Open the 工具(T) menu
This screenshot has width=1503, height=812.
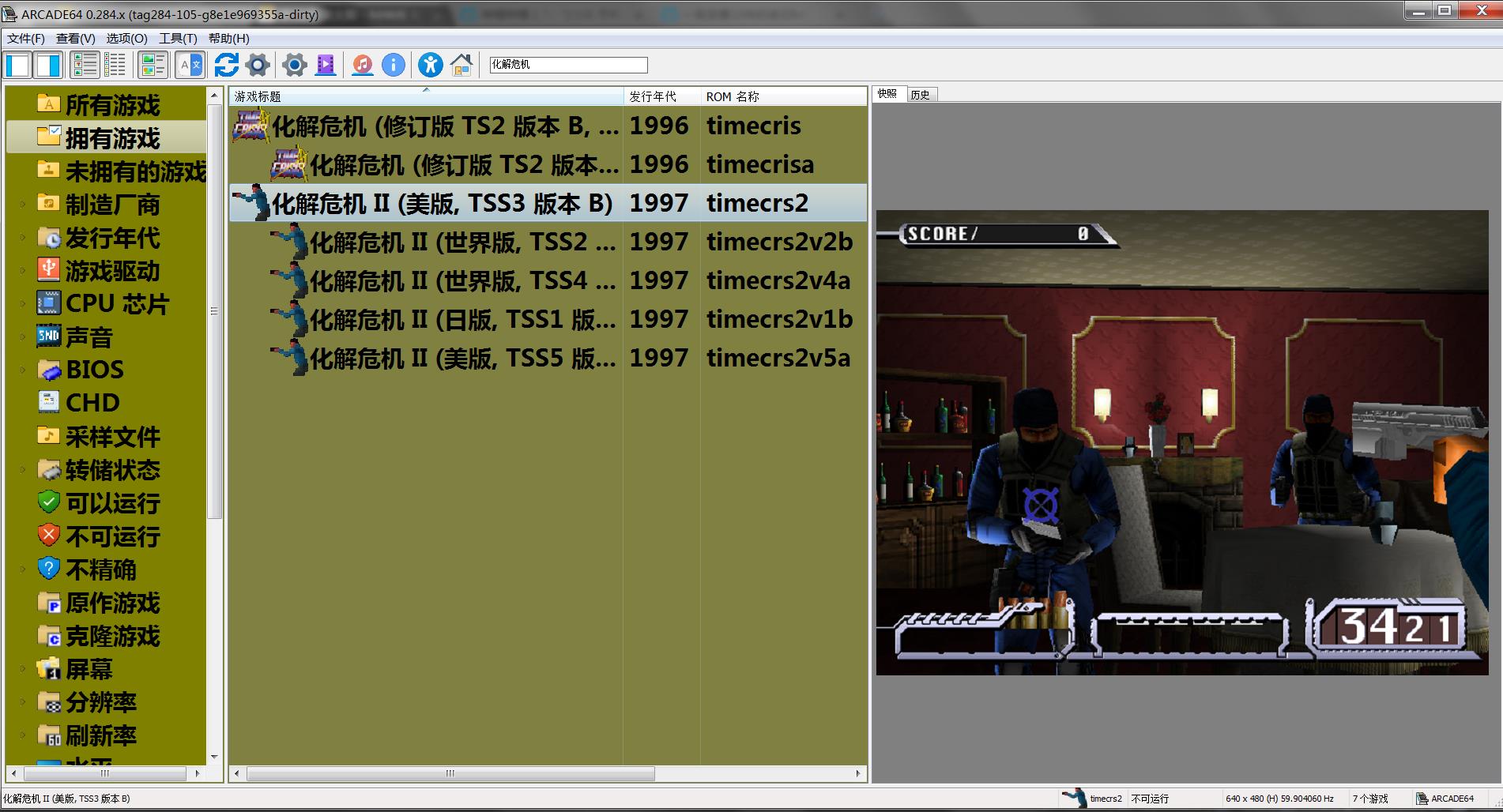tap(178, 38)
